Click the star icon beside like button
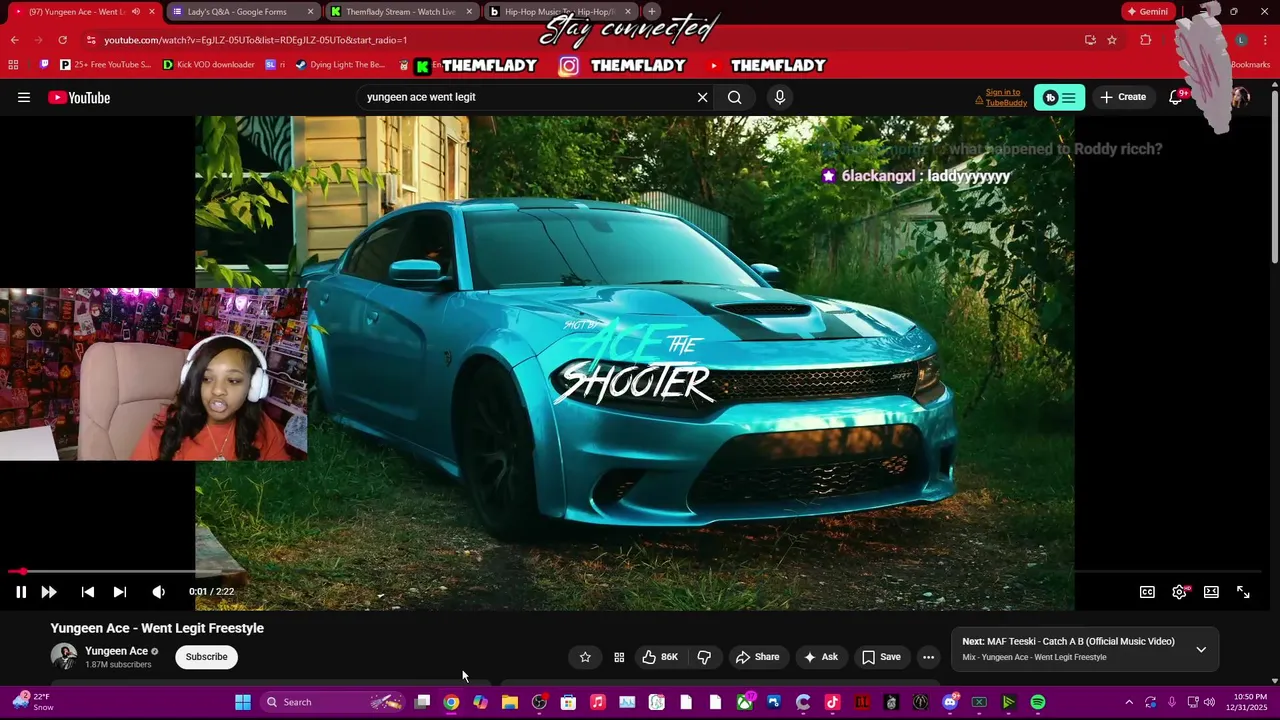Image resolution: width=1280 pixels, height=720 pixels. [585, 657]
